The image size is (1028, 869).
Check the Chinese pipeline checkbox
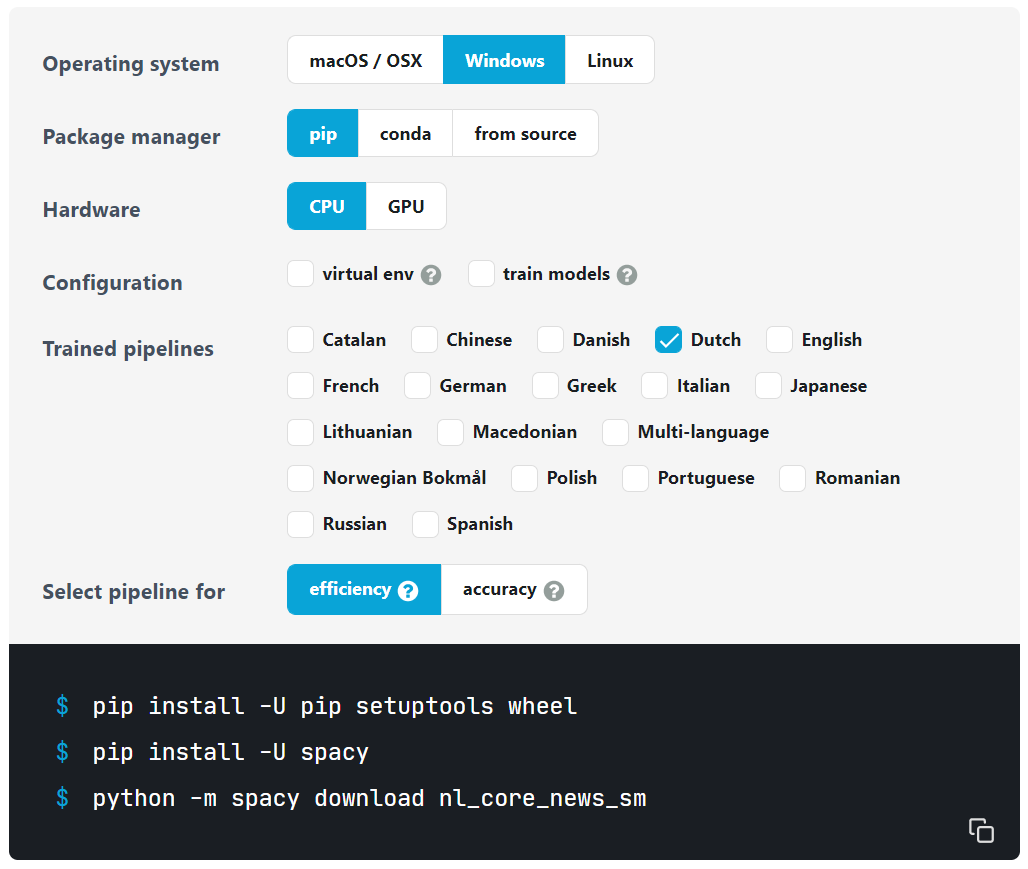point(424,340)
